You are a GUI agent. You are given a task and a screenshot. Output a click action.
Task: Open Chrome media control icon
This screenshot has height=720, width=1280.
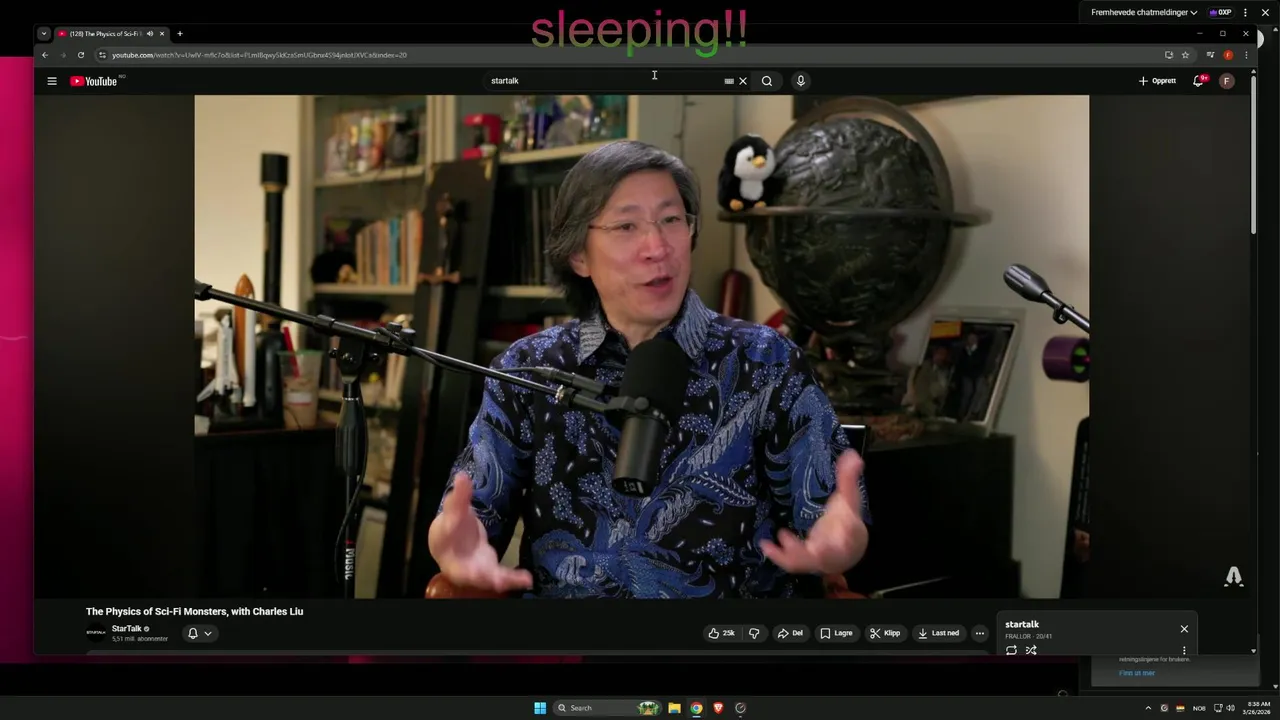click(x=1210, y=55)
